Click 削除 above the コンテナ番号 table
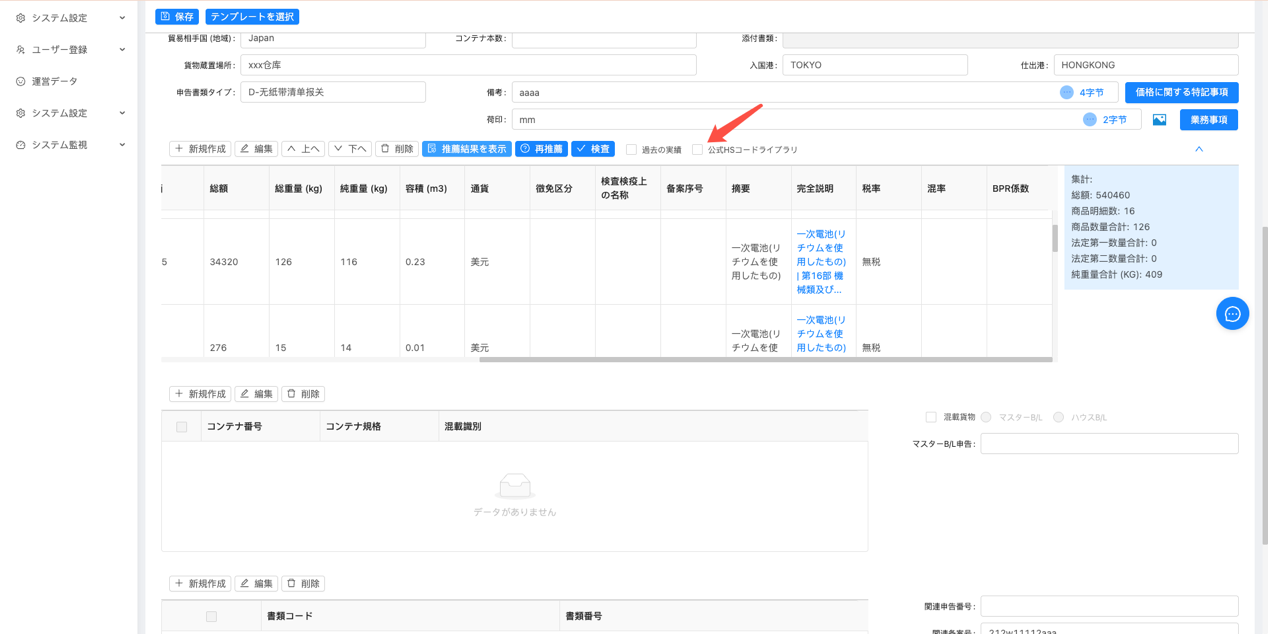This screenshot has width=1268, height=634. coord(303,394)
